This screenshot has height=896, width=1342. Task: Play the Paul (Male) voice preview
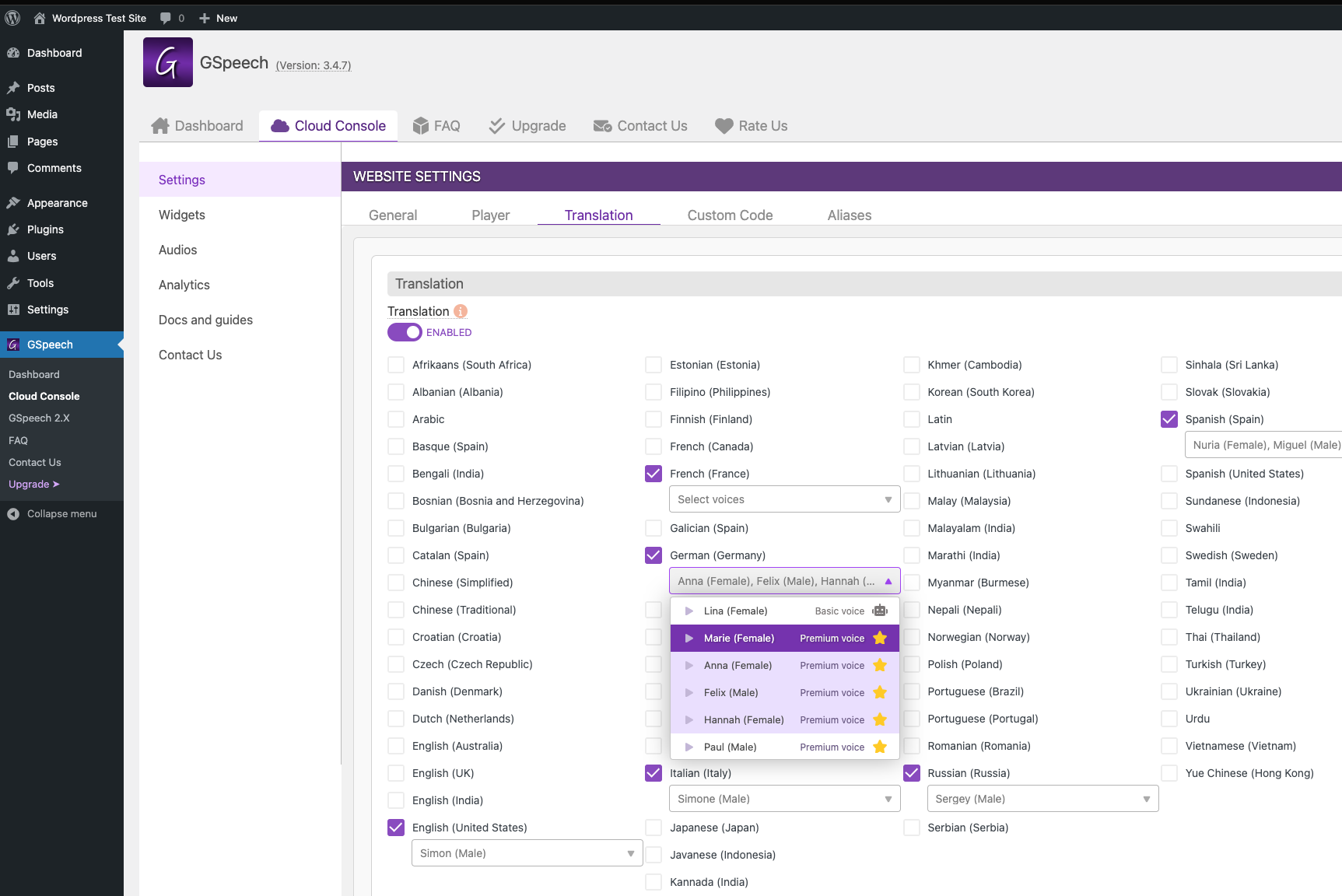(x=689, y=747)
